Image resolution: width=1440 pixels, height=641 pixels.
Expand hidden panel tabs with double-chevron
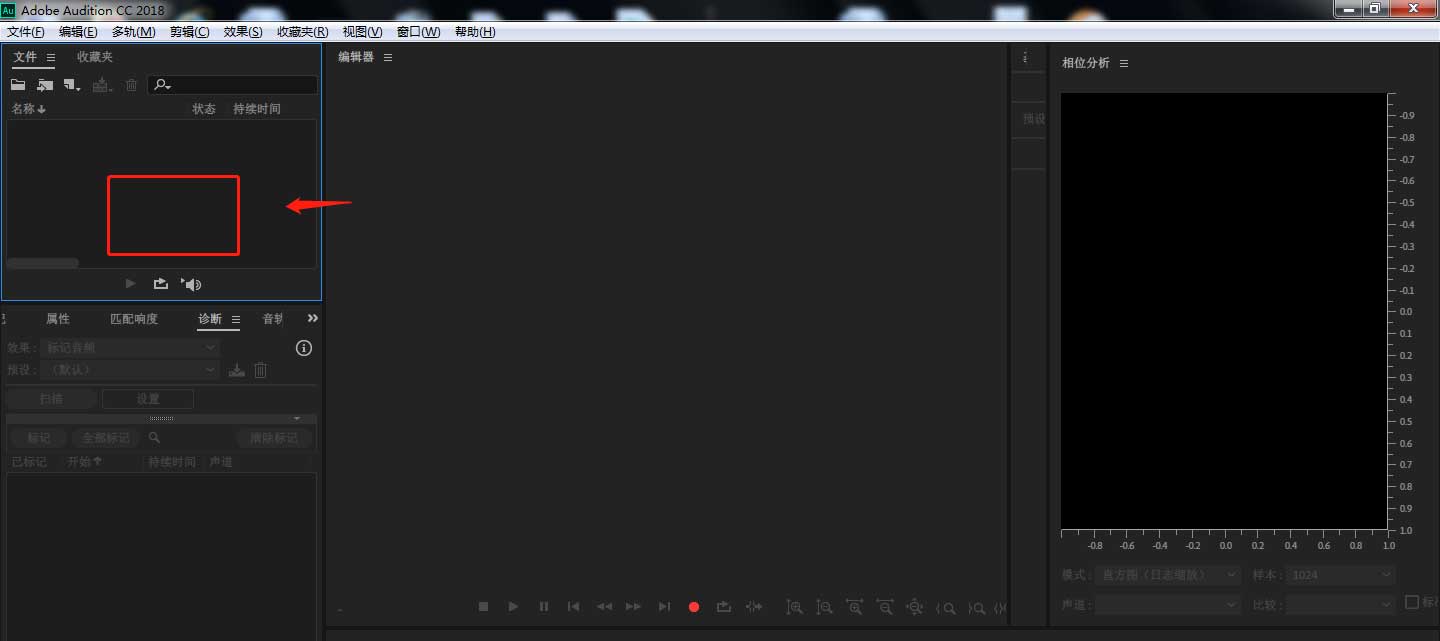pyautogui.click(x=312, y=318)
